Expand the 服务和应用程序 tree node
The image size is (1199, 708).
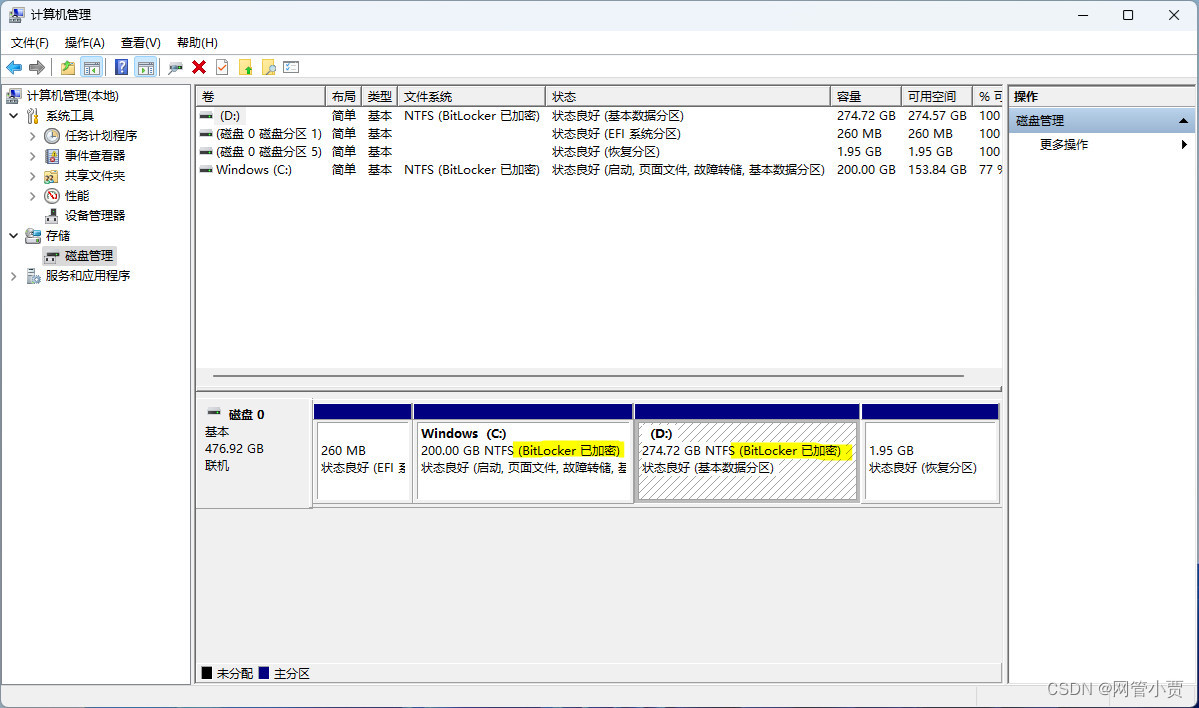point(14,276)
